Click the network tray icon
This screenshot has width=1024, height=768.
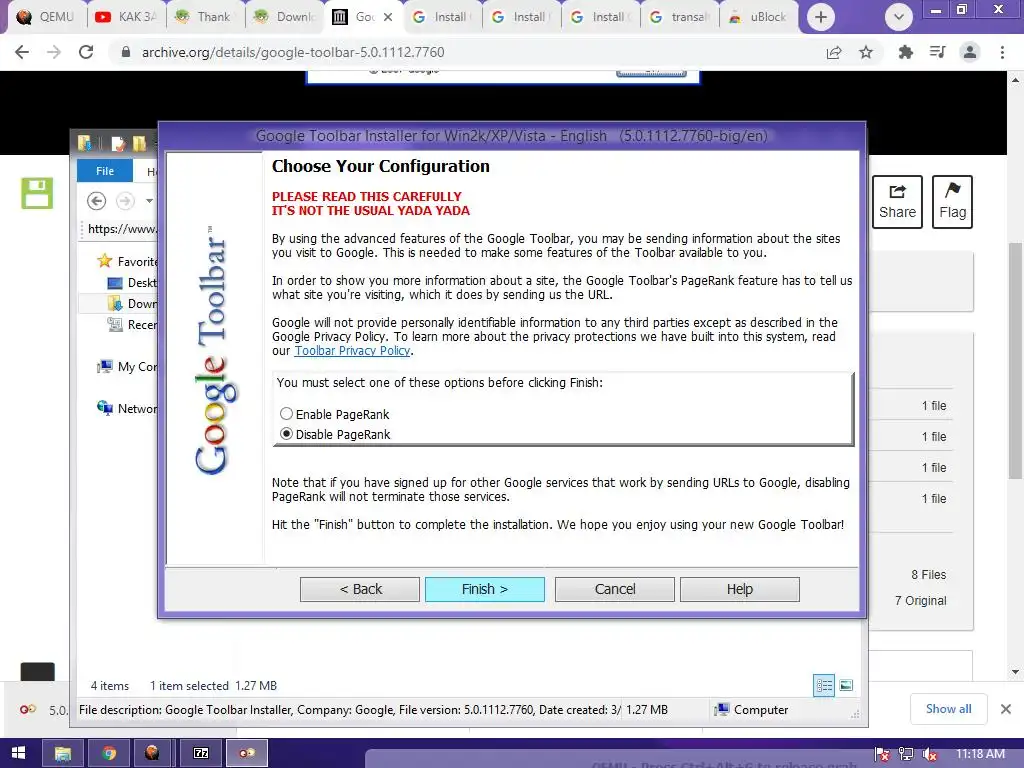click(x=906, y=754)
